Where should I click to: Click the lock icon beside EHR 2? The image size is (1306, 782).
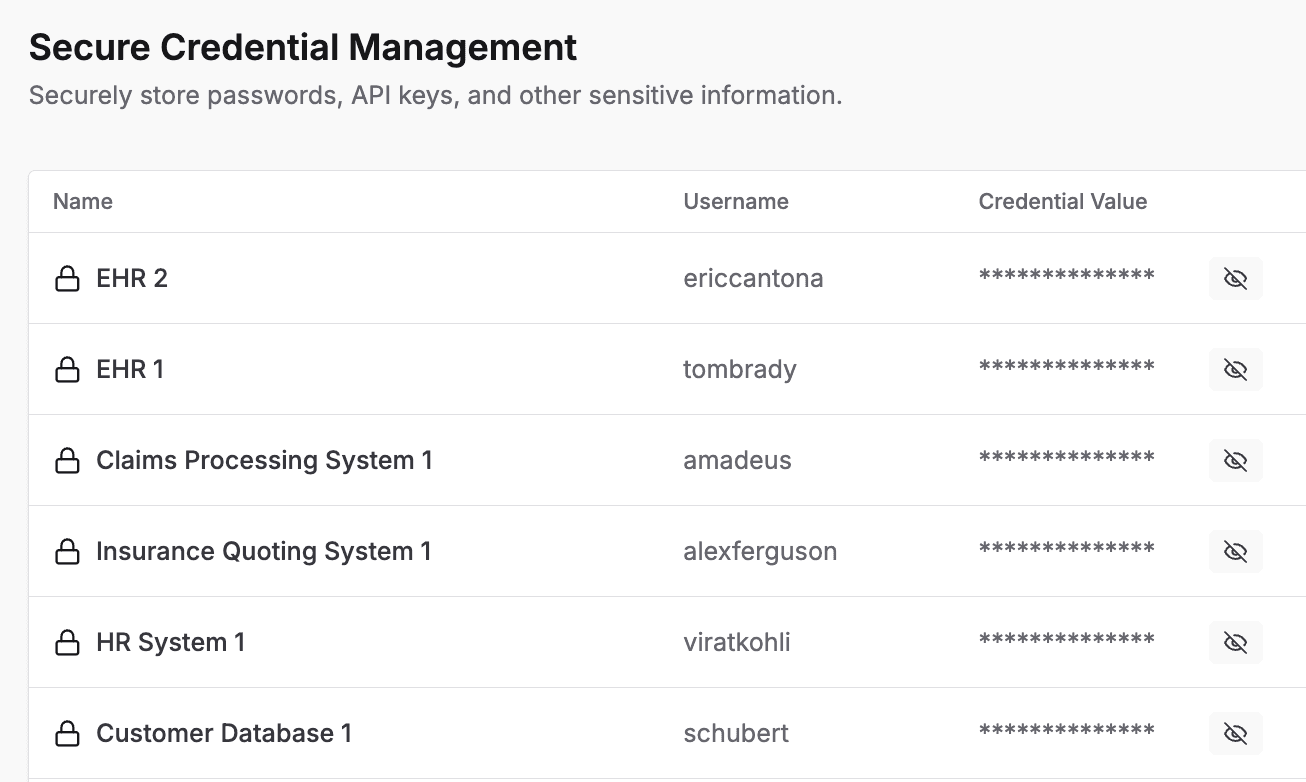tap(67, 279)
